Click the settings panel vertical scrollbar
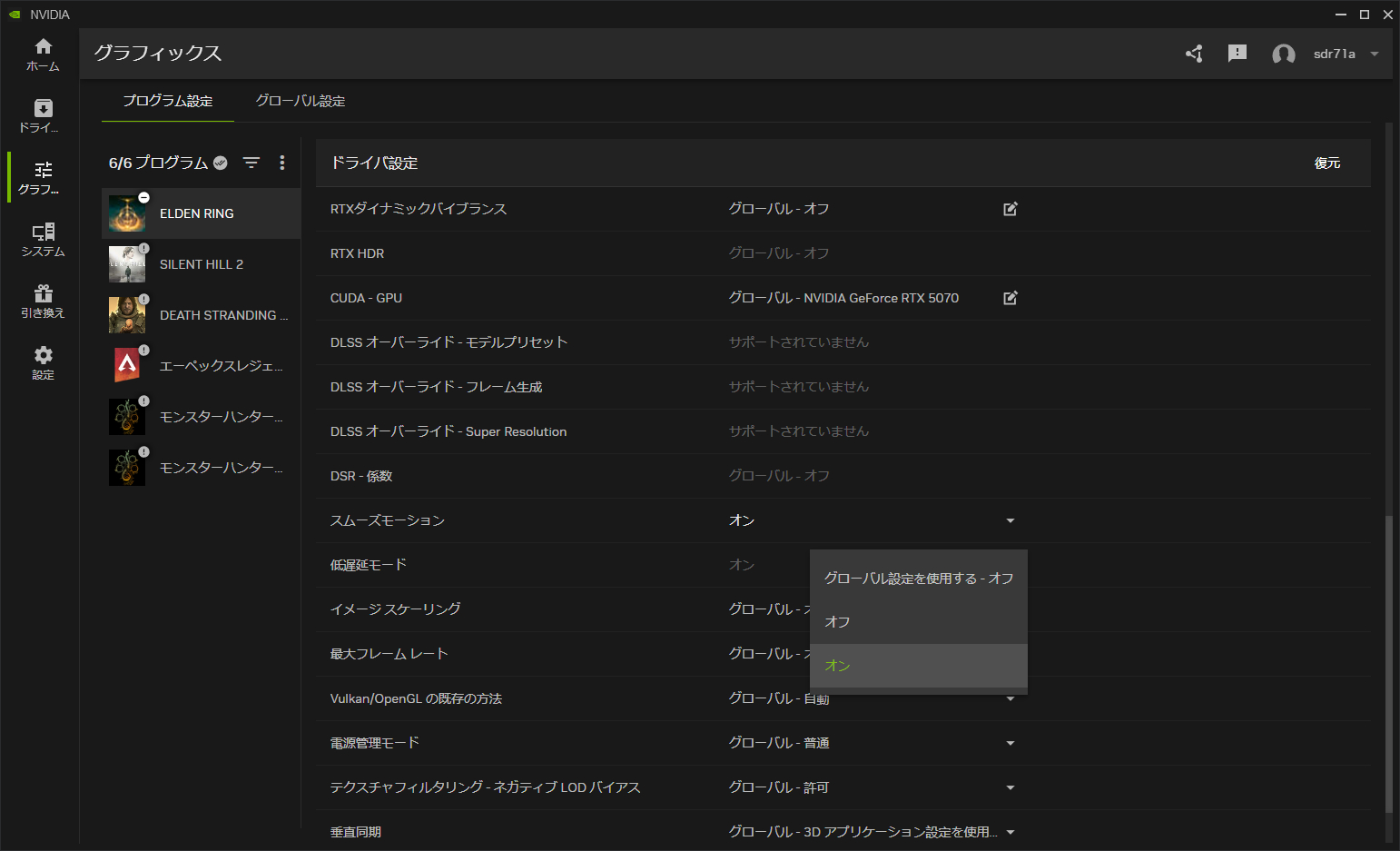1400x851 pixels. click(1388, 664)
